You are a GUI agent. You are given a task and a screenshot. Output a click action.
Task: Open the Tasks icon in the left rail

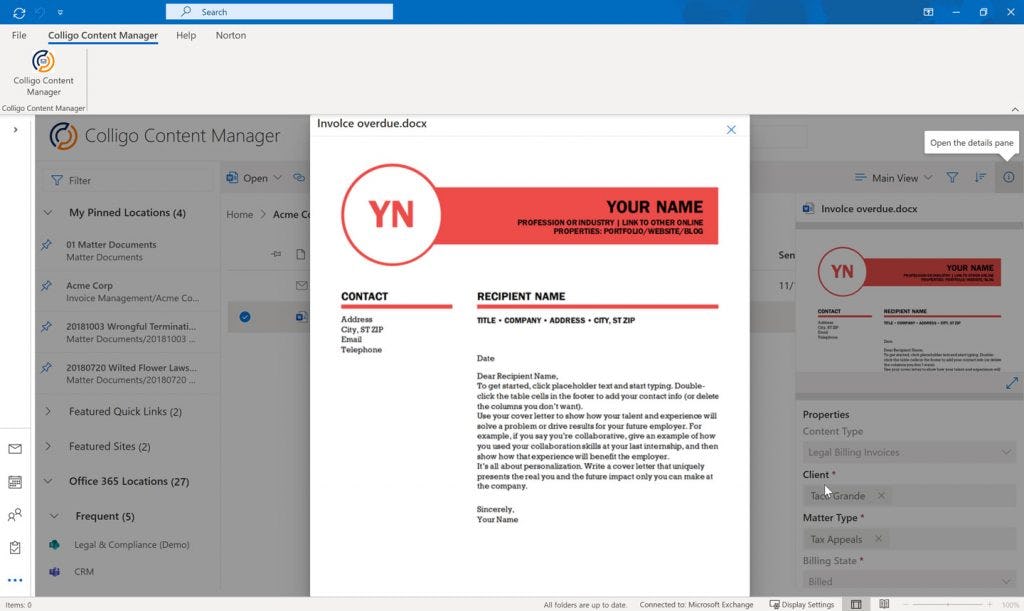[14, 548]
